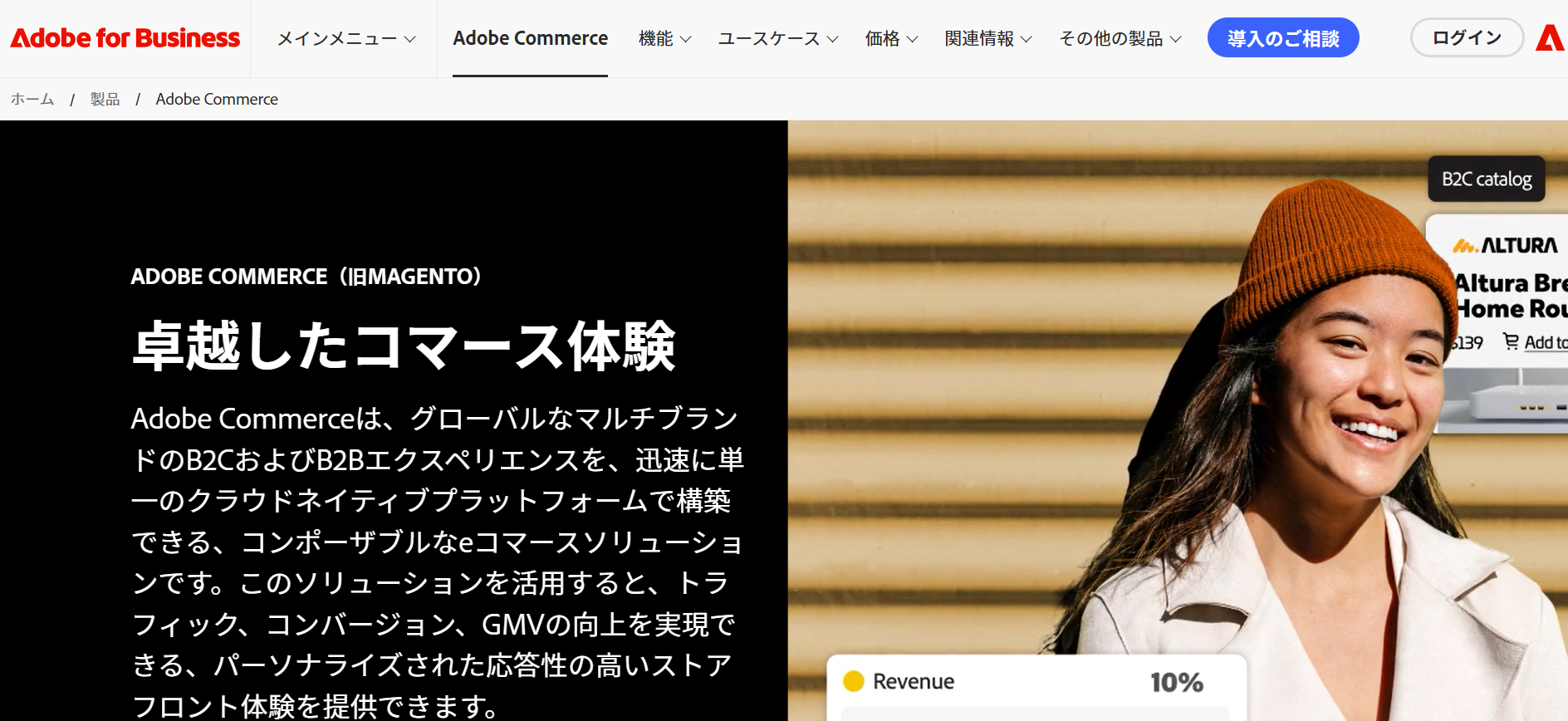Click the yellow Revenue indicator dot
1568x721 pixels.
[x=854, y=681]
